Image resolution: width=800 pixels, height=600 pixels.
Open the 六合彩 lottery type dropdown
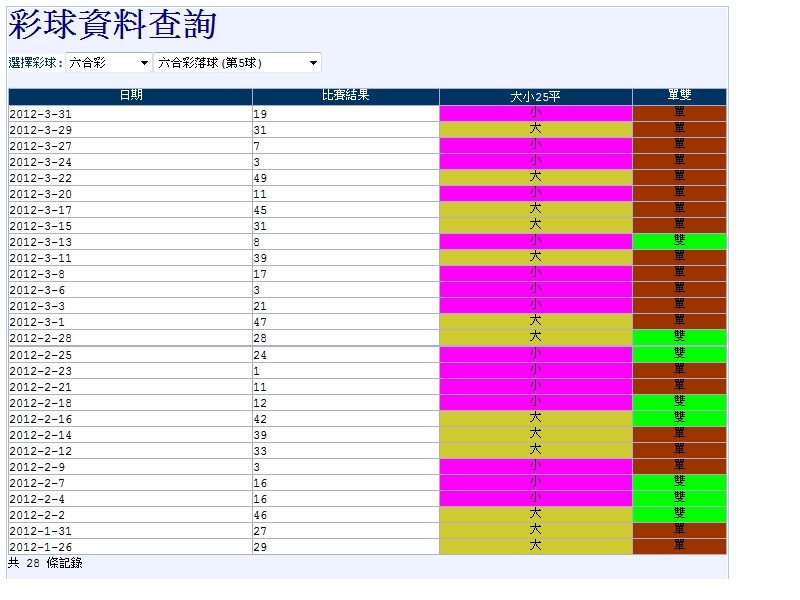pos(108,63)
